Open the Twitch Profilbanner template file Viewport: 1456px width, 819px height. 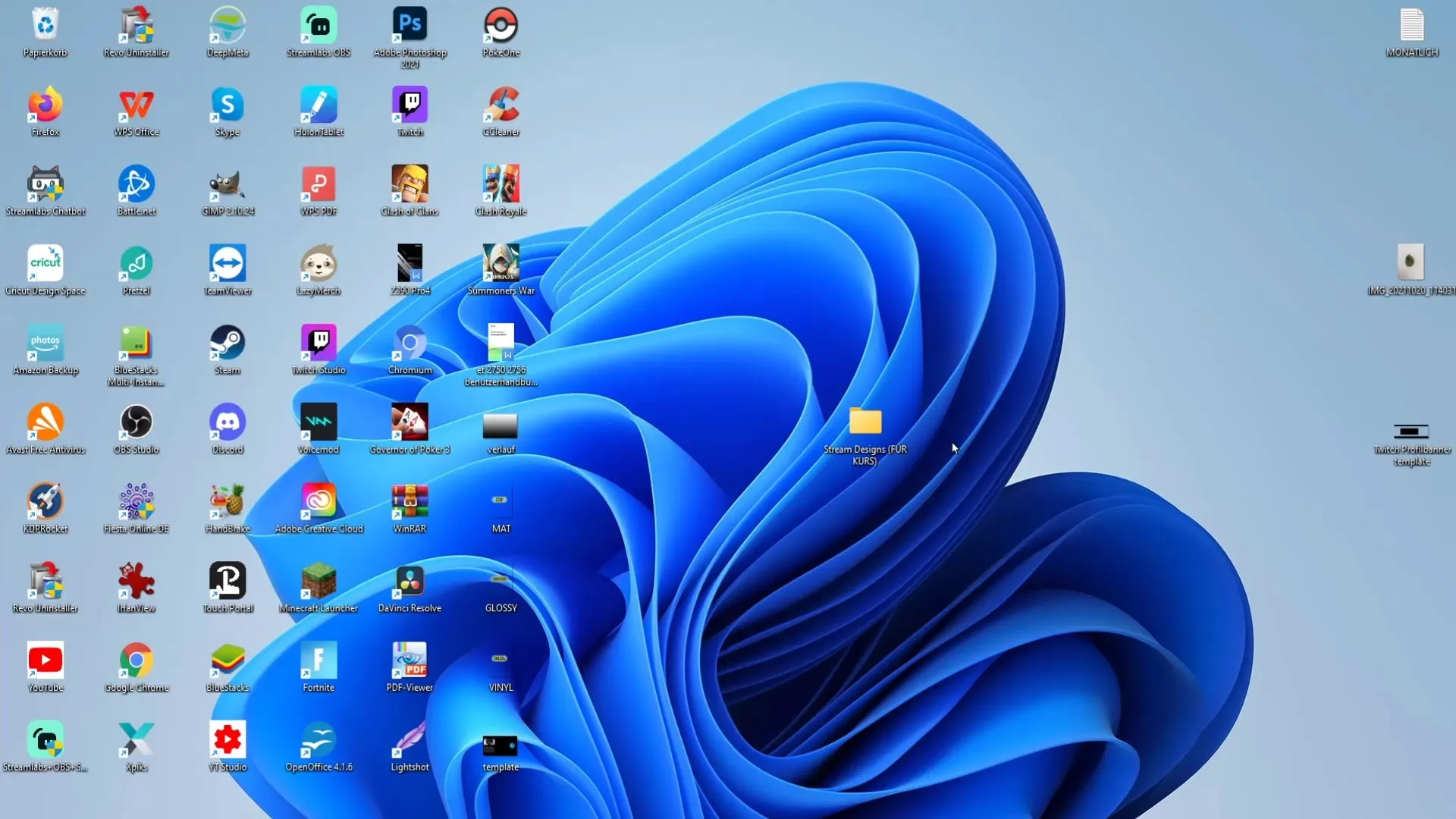coord(1411,431)
